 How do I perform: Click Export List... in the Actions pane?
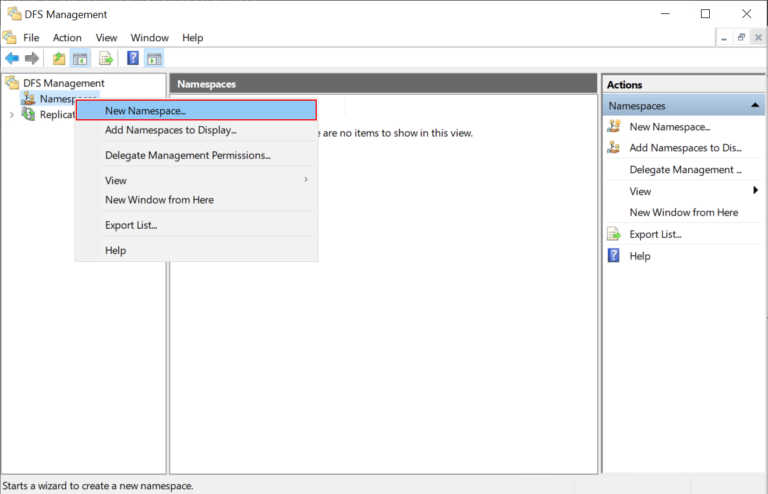point(655,234)
